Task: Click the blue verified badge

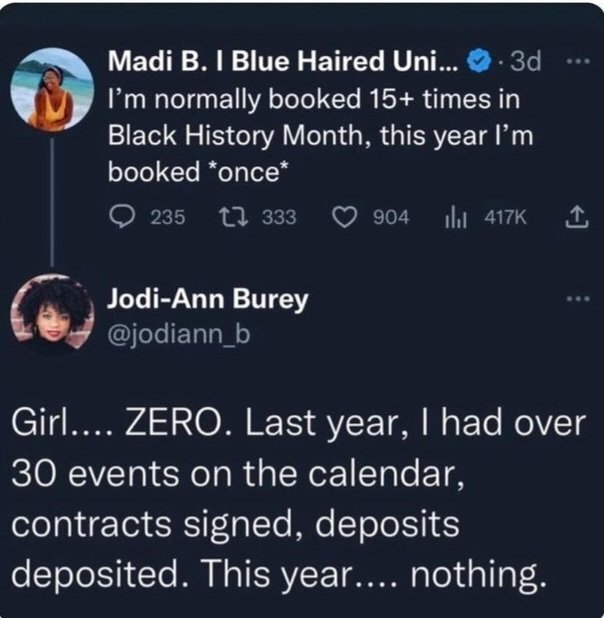Action: pos(479,63)
